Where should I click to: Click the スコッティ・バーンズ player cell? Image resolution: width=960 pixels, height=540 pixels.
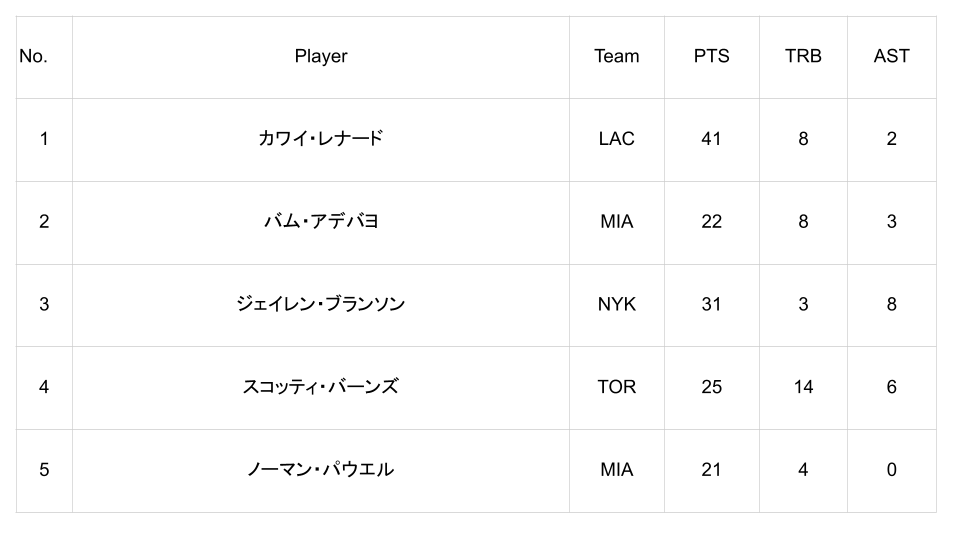click(320, 387)
